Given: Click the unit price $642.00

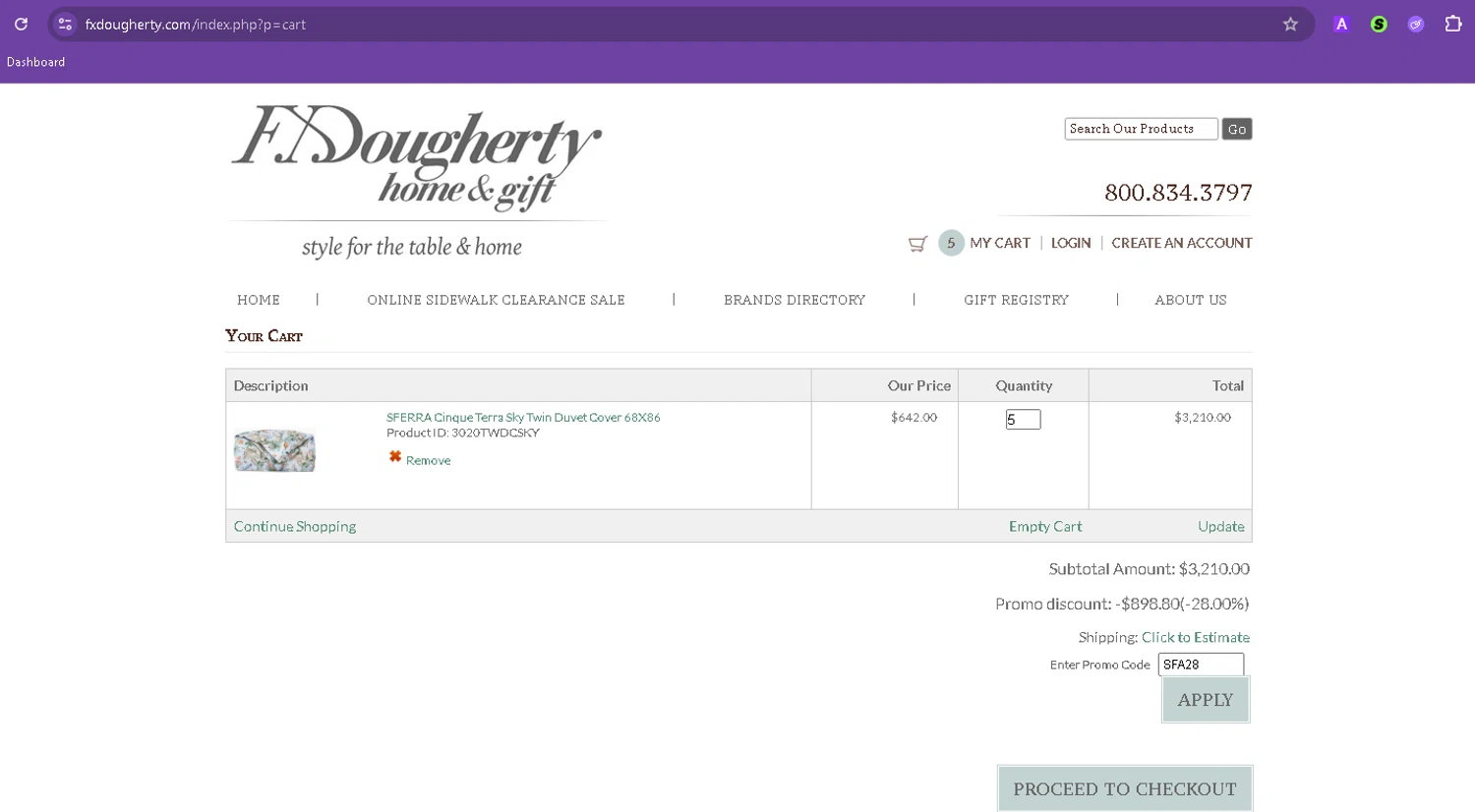Looking at the screenshot, I should (x=914, y=418).
